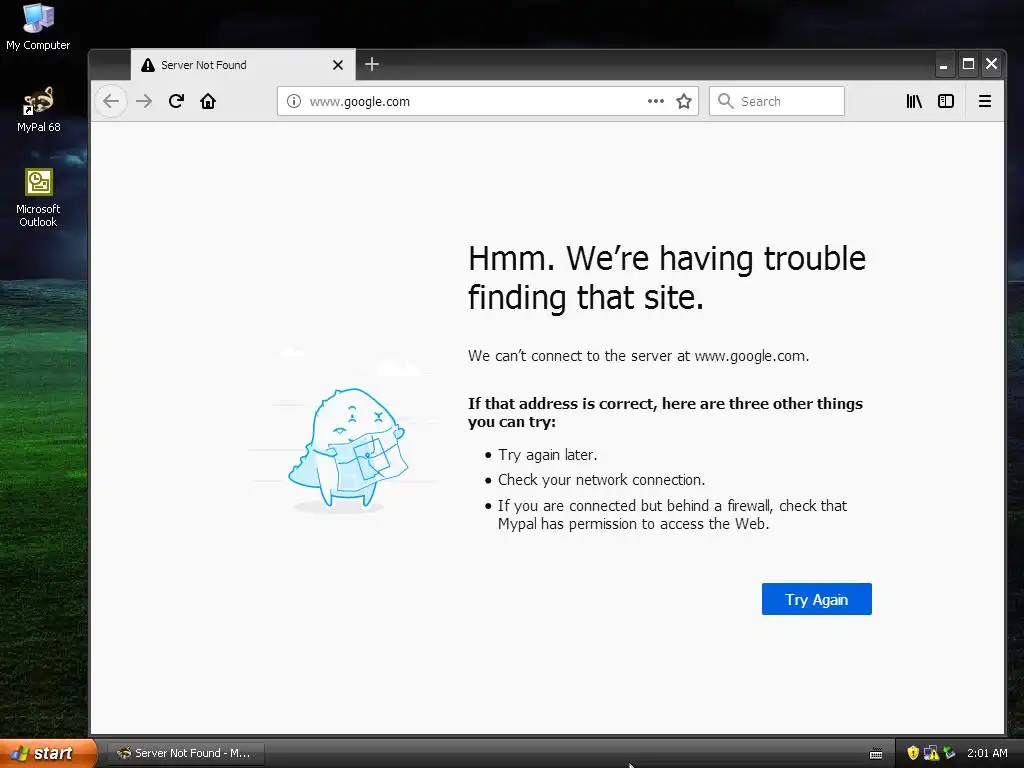Launch MyPal 68 desktop shortcut
The image size is (1024, 768).
tap(39, 110)
